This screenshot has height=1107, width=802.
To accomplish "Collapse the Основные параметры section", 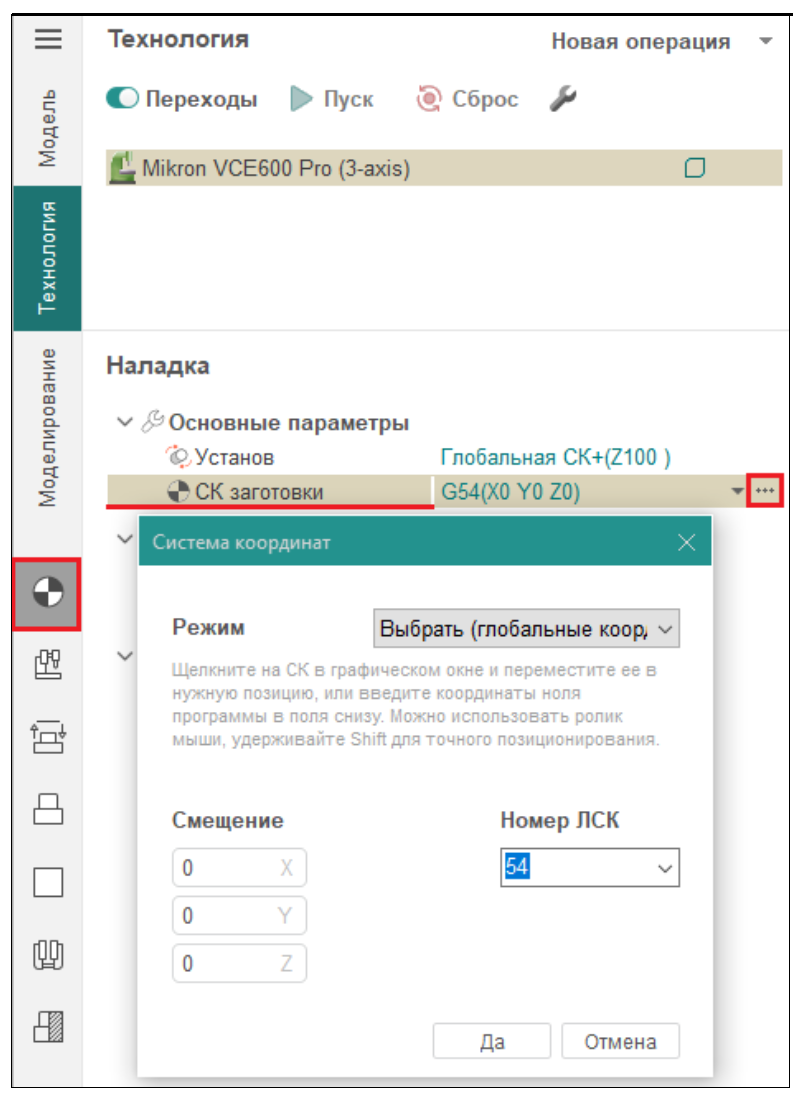I will [125, 422].
